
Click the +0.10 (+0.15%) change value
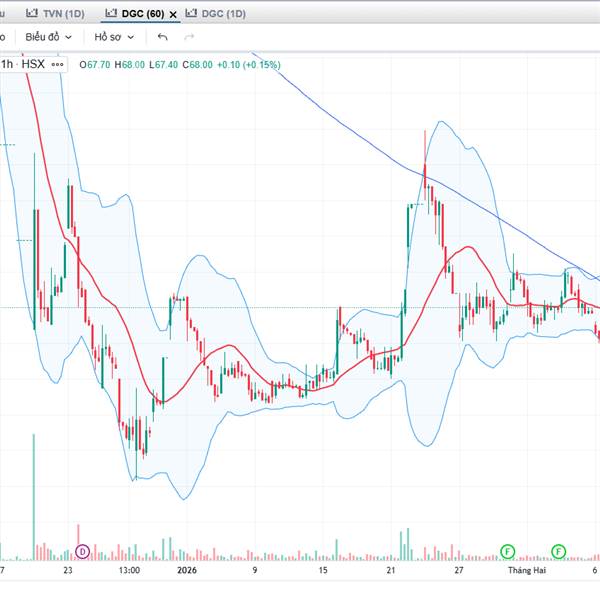[x=249, y=65]
